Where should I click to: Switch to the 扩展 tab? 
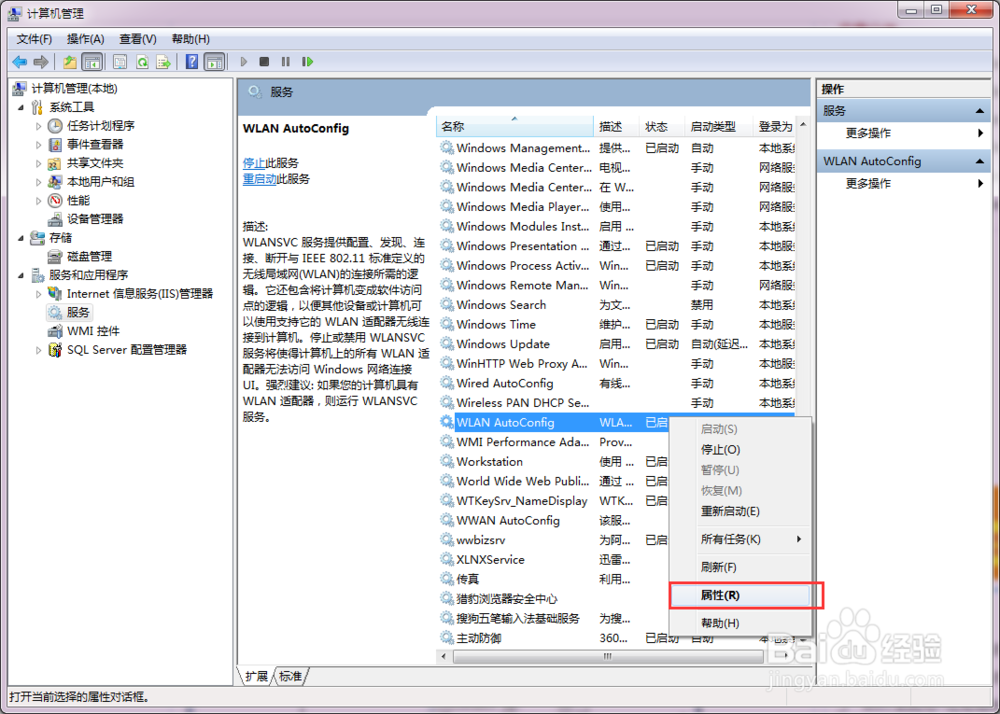[256, 676]
